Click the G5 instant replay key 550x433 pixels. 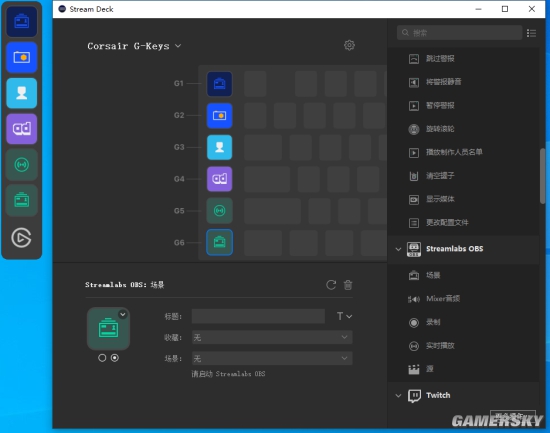(219, 211)
